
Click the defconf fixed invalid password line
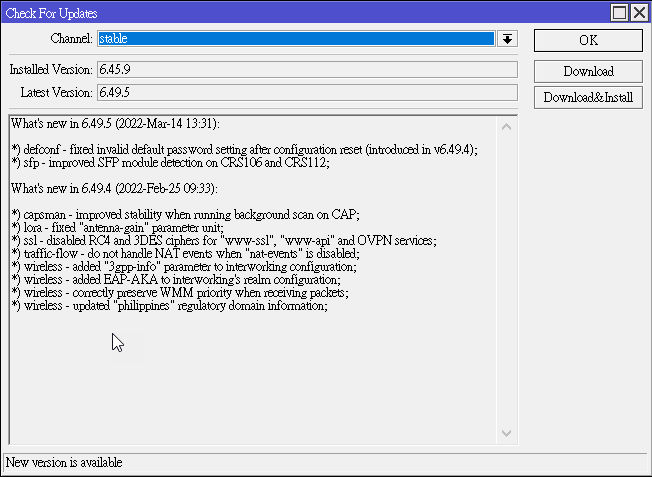244,150
